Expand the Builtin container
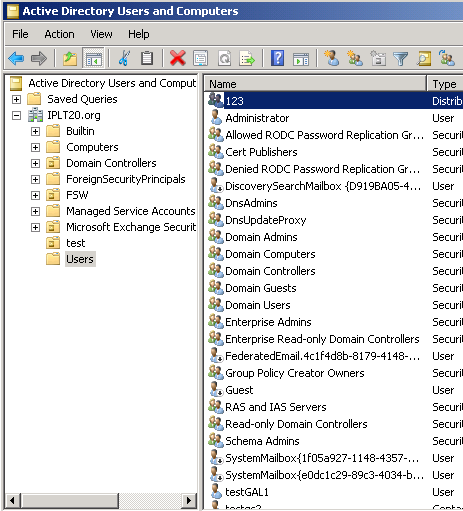463x511 pixels. click(x=35, y=131)
